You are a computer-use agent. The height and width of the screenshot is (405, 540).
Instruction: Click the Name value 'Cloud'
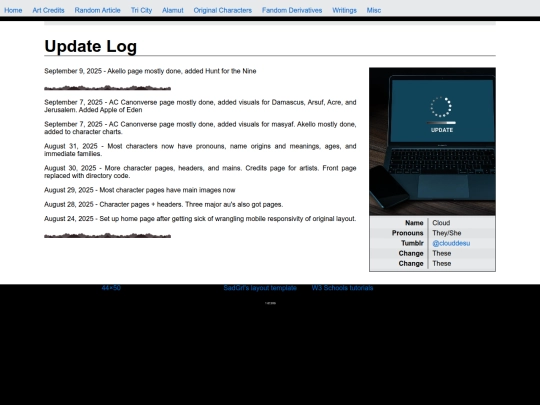441,223
